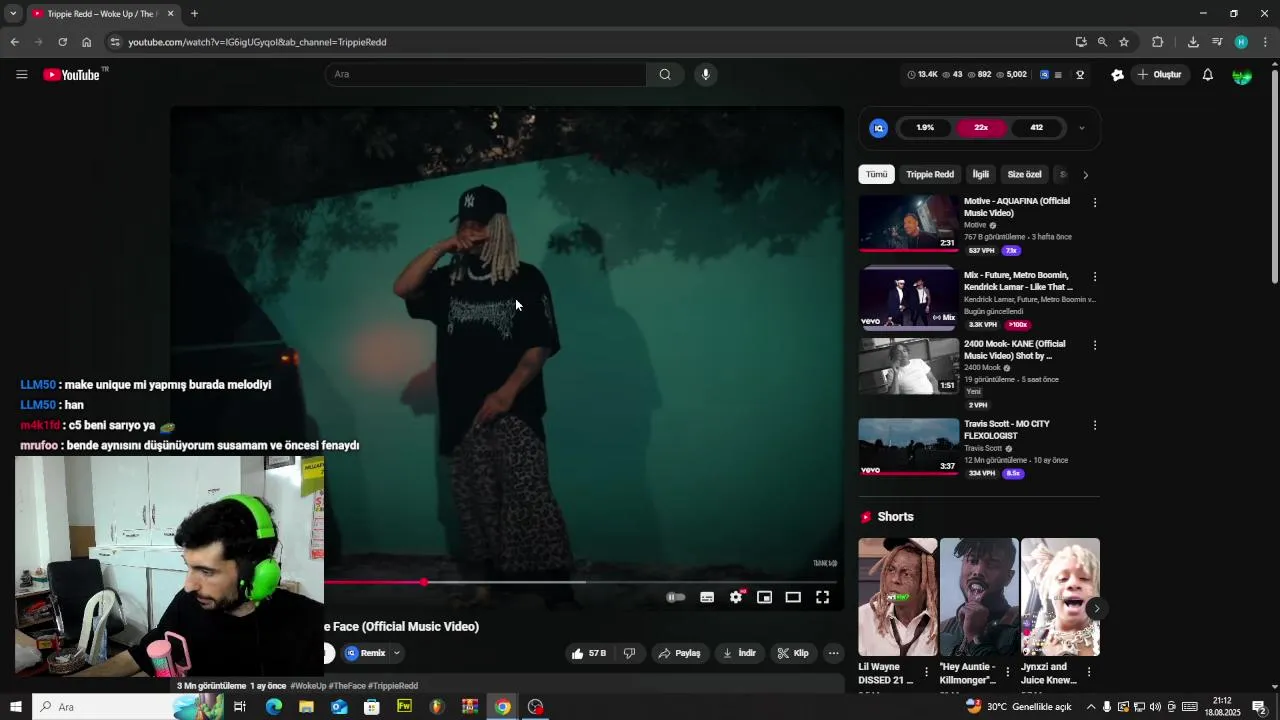The height and width of the screenshot is (720, 1280).
Task: Open options for Travis Scott MO CITY video
Action: [x=1095, y=425]
